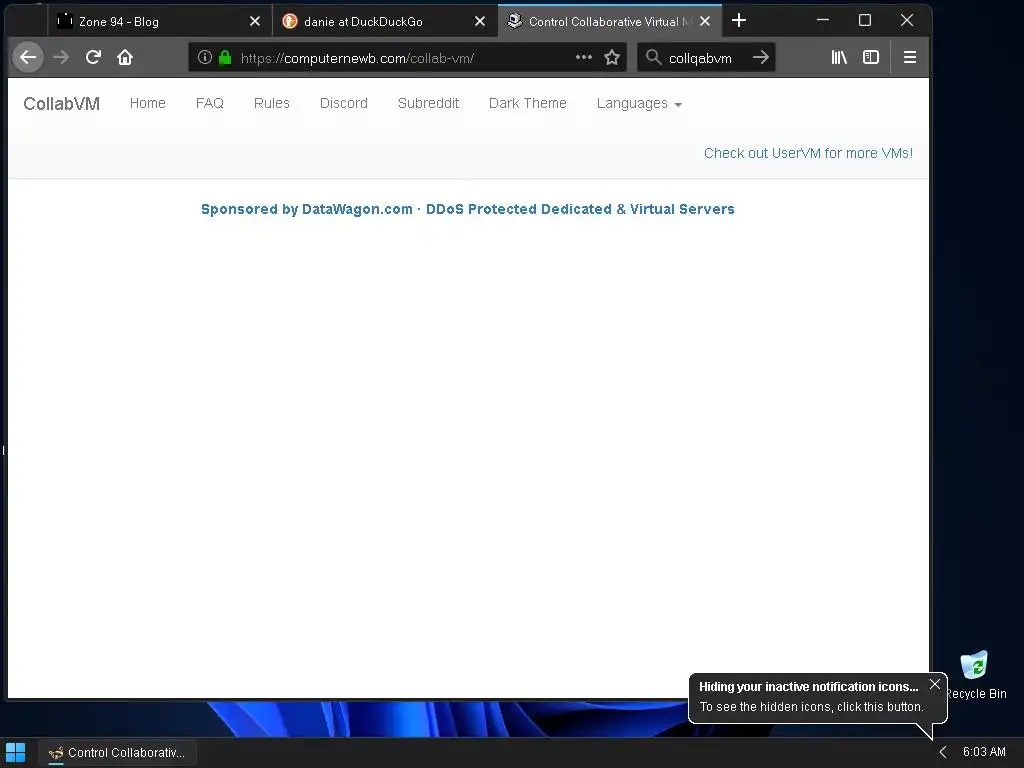Dismiss the hidden icons notification balloon
This screenshot has height=768, width=1024.
coord(935,684)
